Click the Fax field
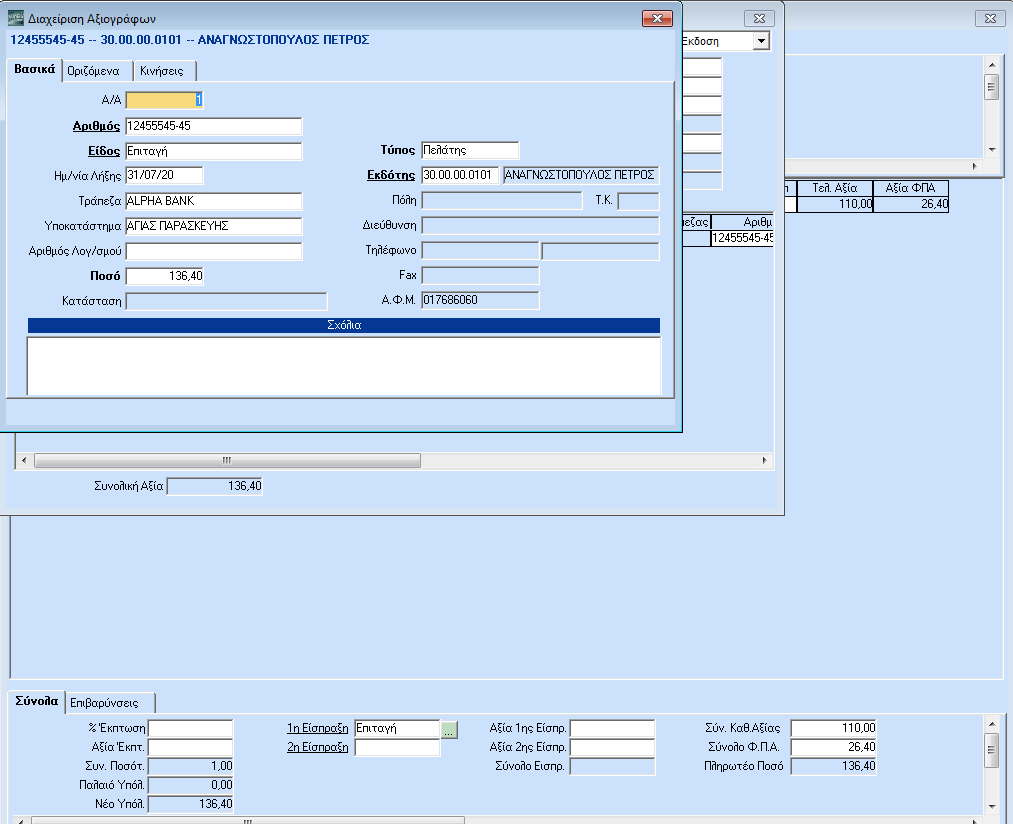 tap(480, 275)
